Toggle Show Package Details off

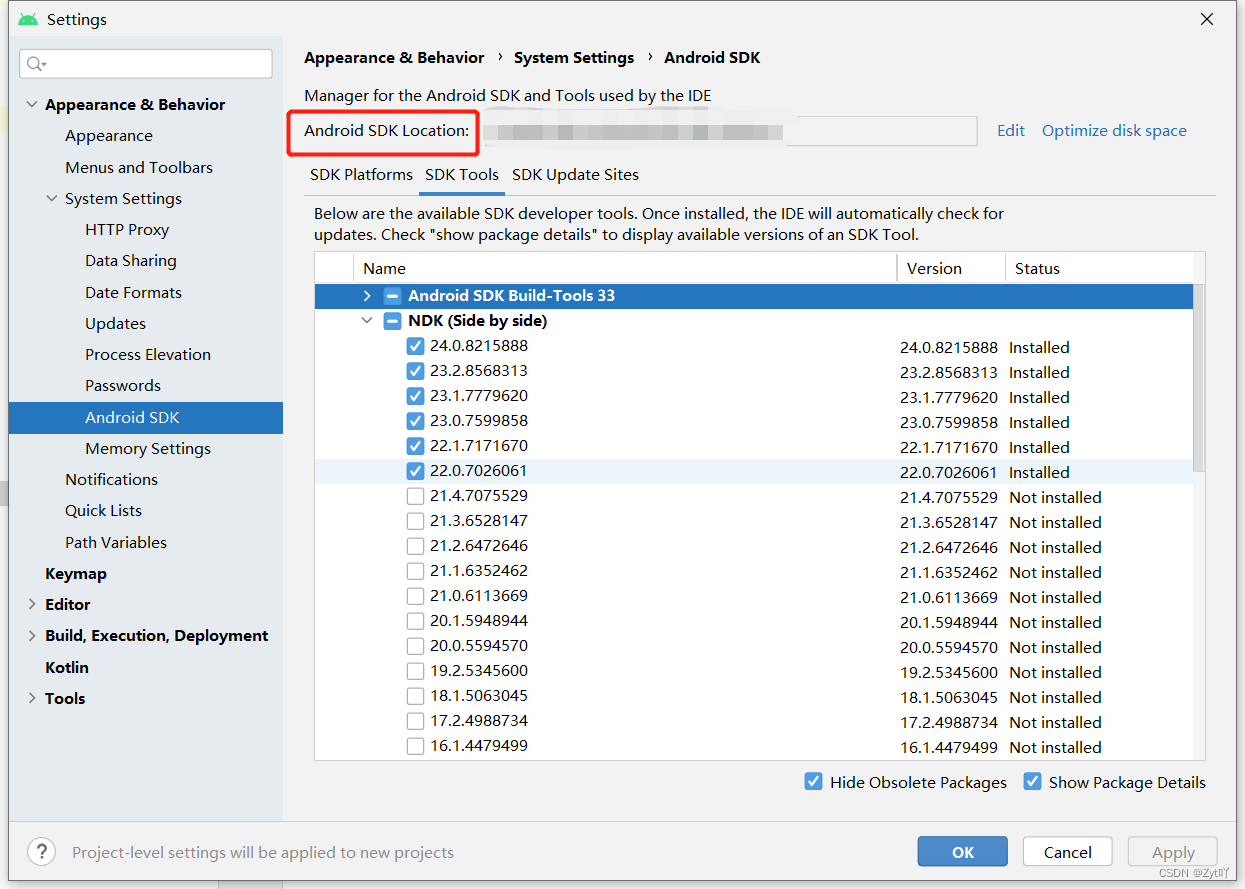click(1032, 781)
